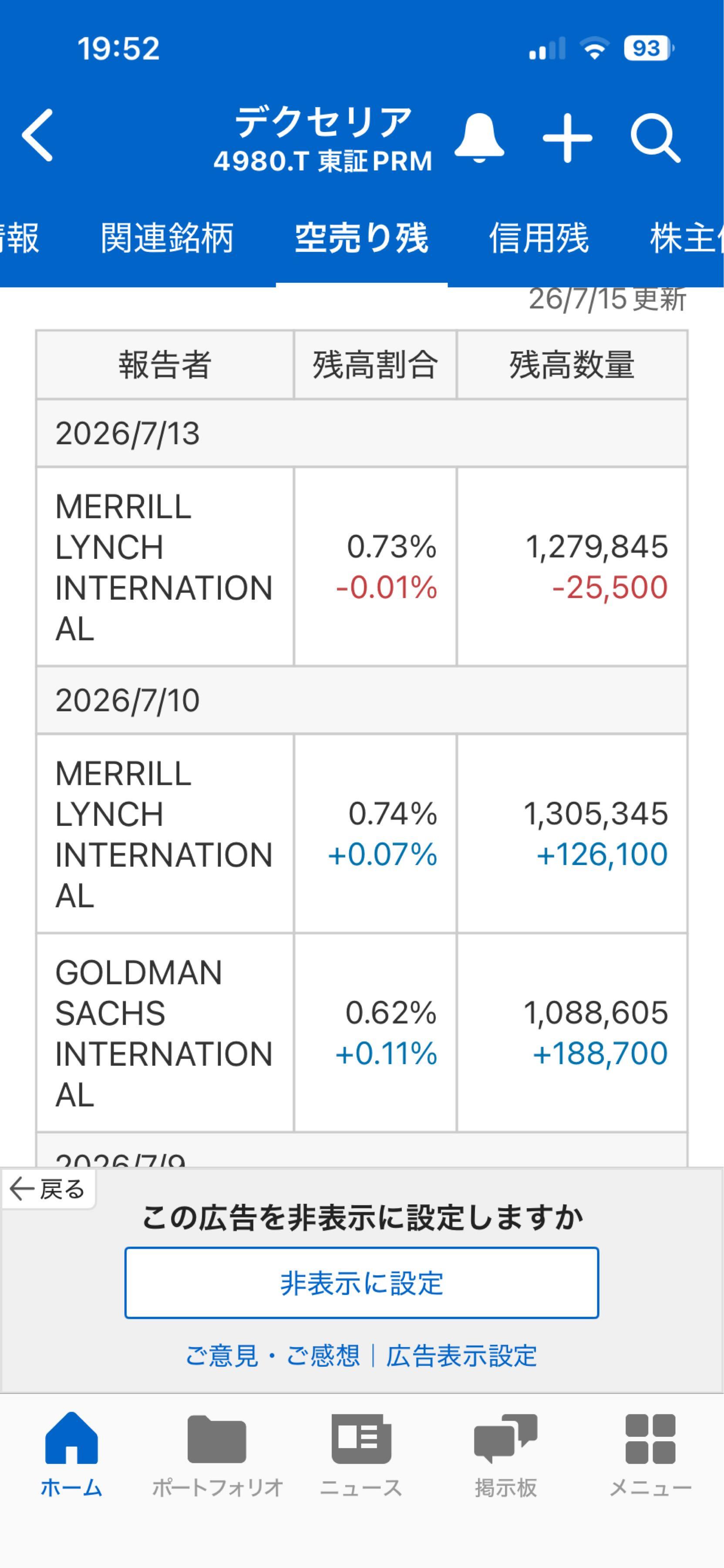The height and width of the screenshot is (1568, 724).
Task: Select the GOLDMAN SACHS INTERNATIONAL row
Action: pyautogui.click(x=361, y=1033)
